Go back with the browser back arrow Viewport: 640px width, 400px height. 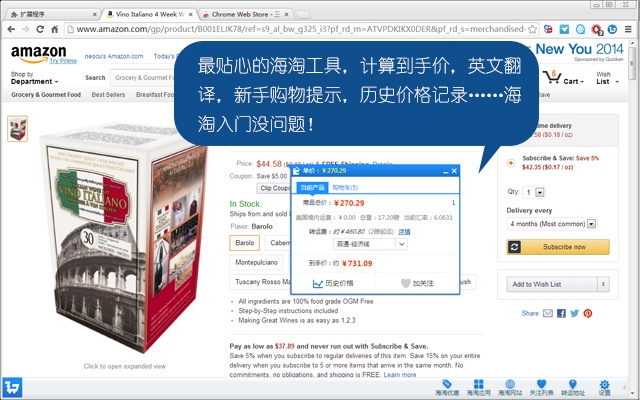(x=11, y=29)
